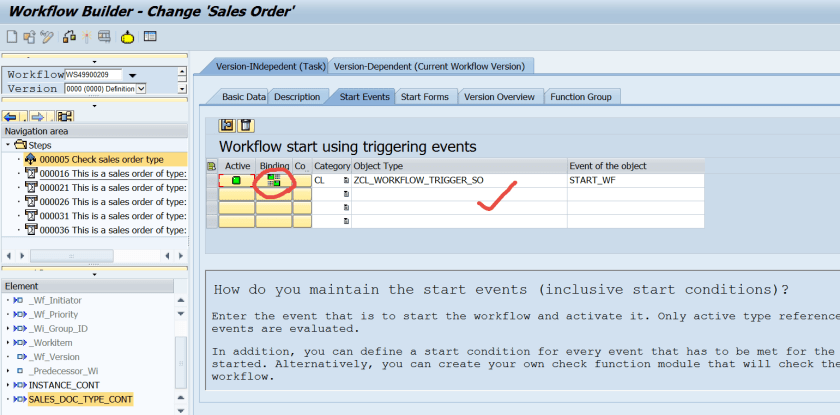The width and height of the screenshot is (840, 415).
Task: Switch to Version-INdepedent (Task) tab
Action: coord(270,66)
